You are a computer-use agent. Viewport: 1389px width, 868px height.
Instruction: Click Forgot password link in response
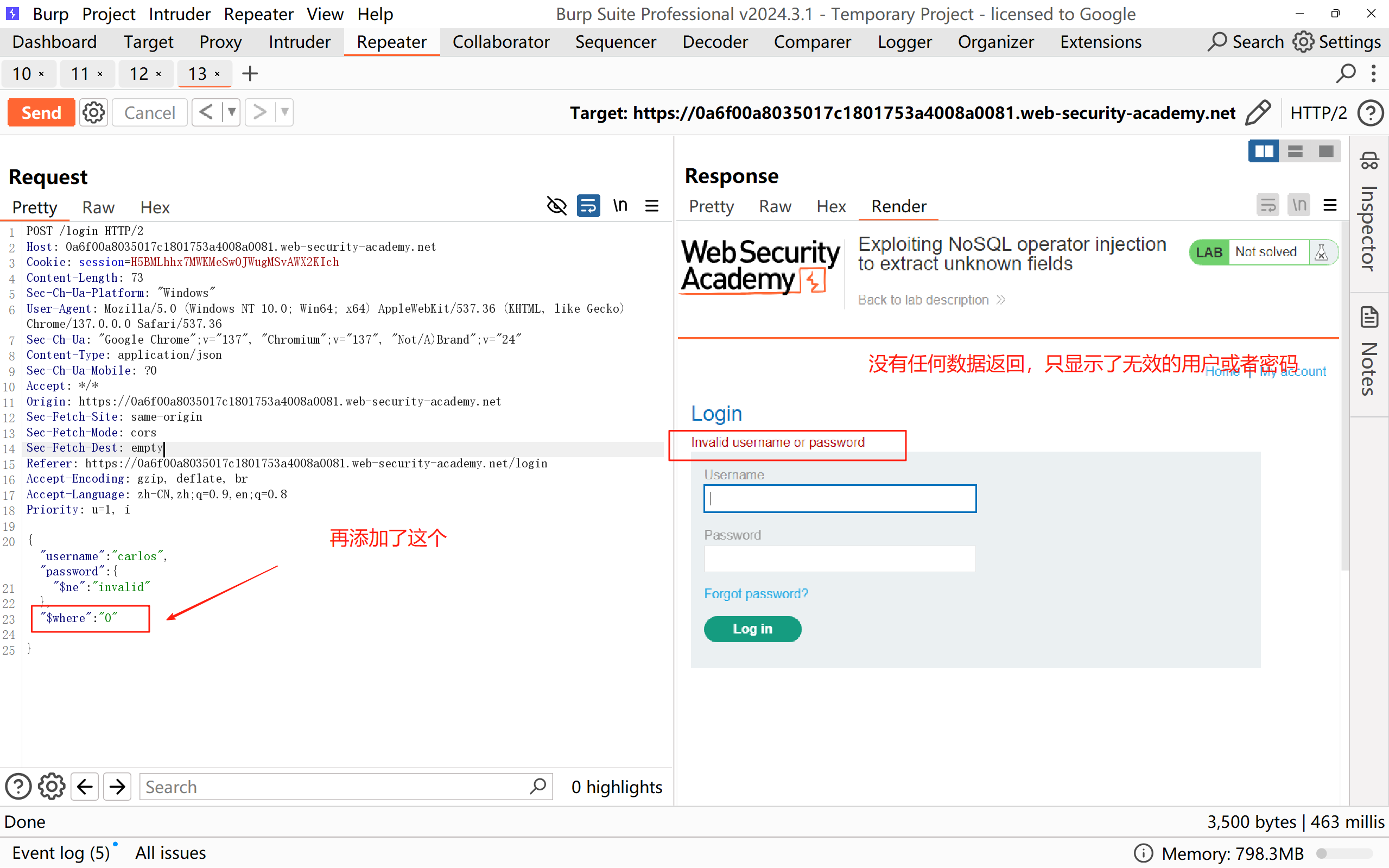(756, 593)
